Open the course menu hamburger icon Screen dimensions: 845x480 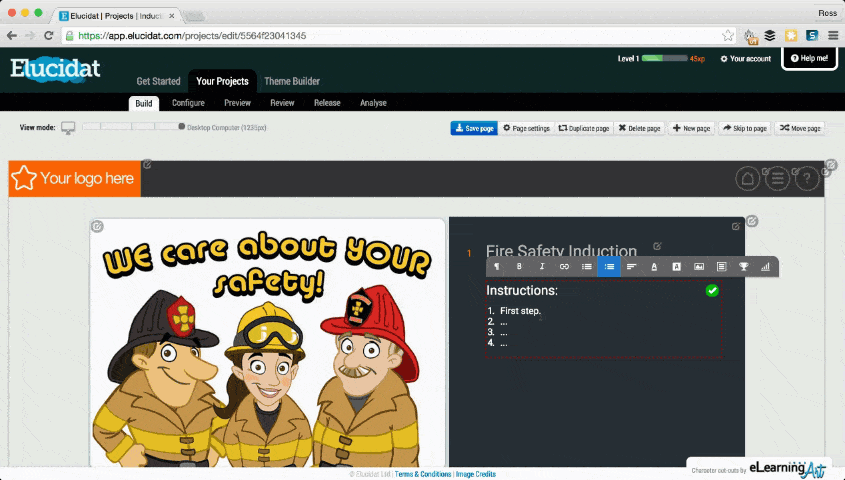[x=778, y=178]
